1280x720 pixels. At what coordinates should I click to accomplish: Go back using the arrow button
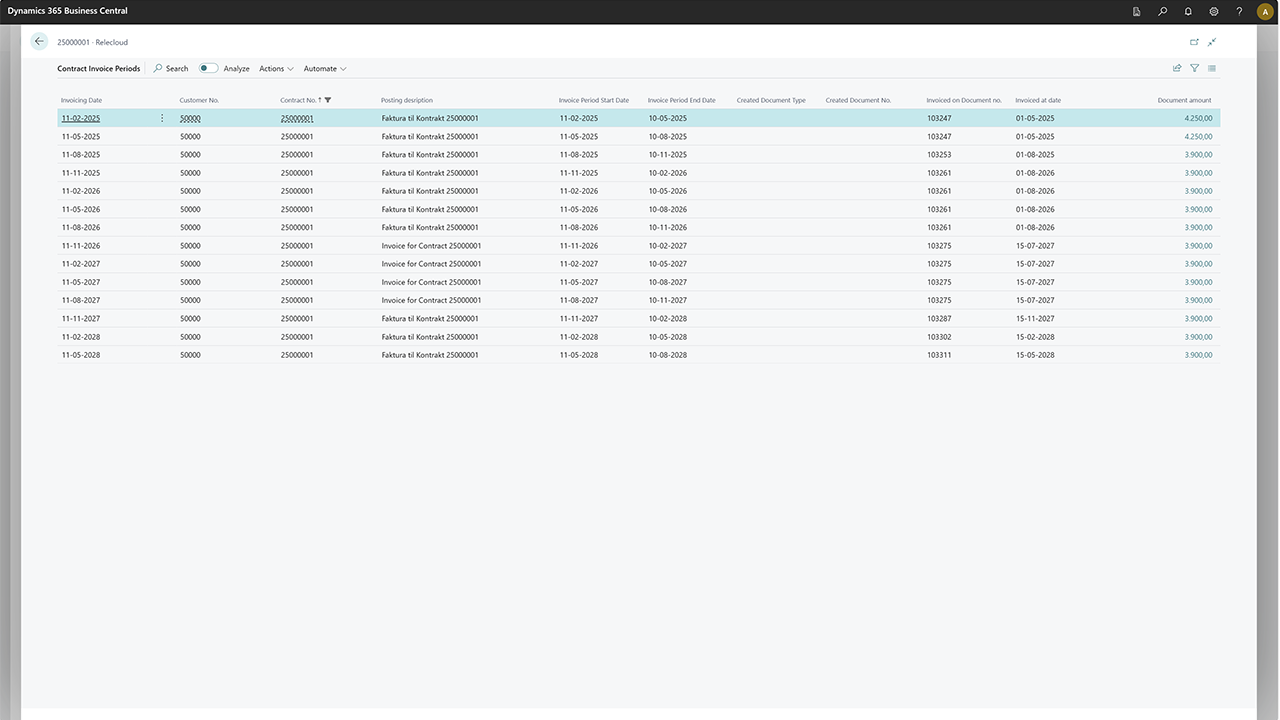39,42
